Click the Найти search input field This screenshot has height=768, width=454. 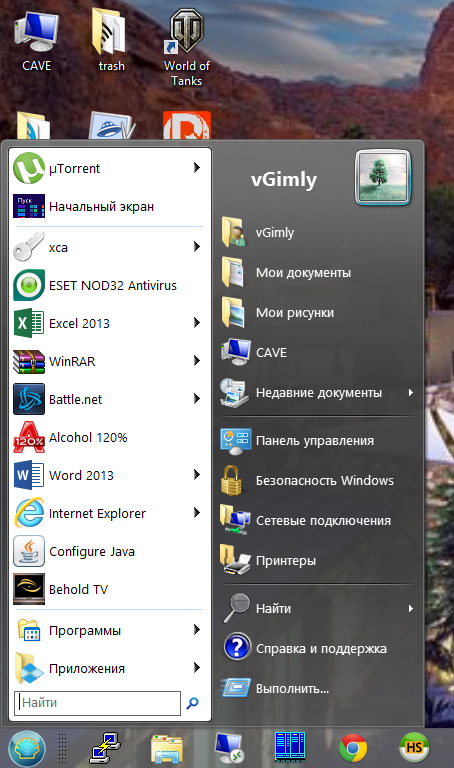tap(97, 703)
